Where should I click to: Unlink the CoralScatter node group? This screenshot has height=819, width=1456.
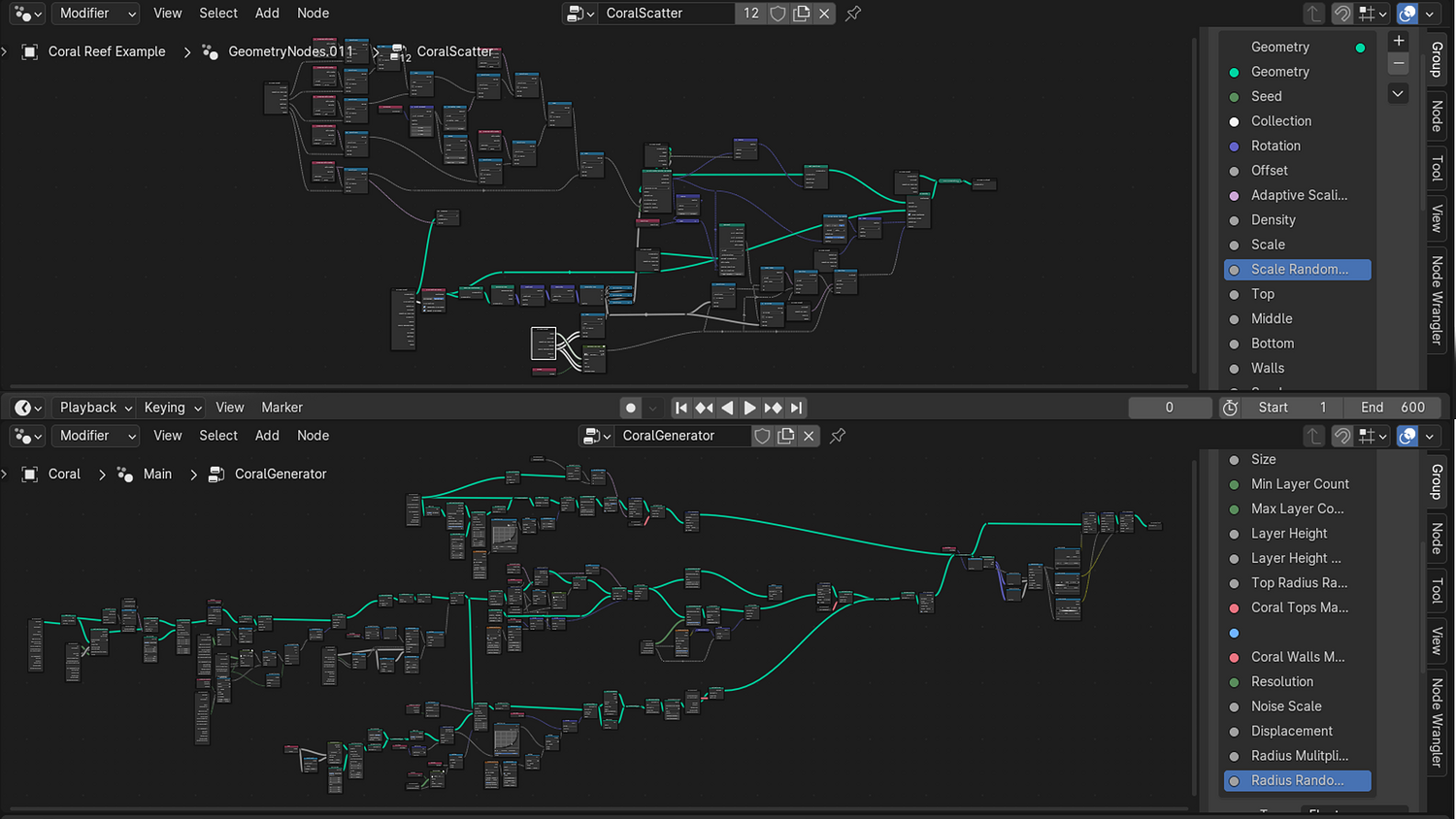[824, 14]
